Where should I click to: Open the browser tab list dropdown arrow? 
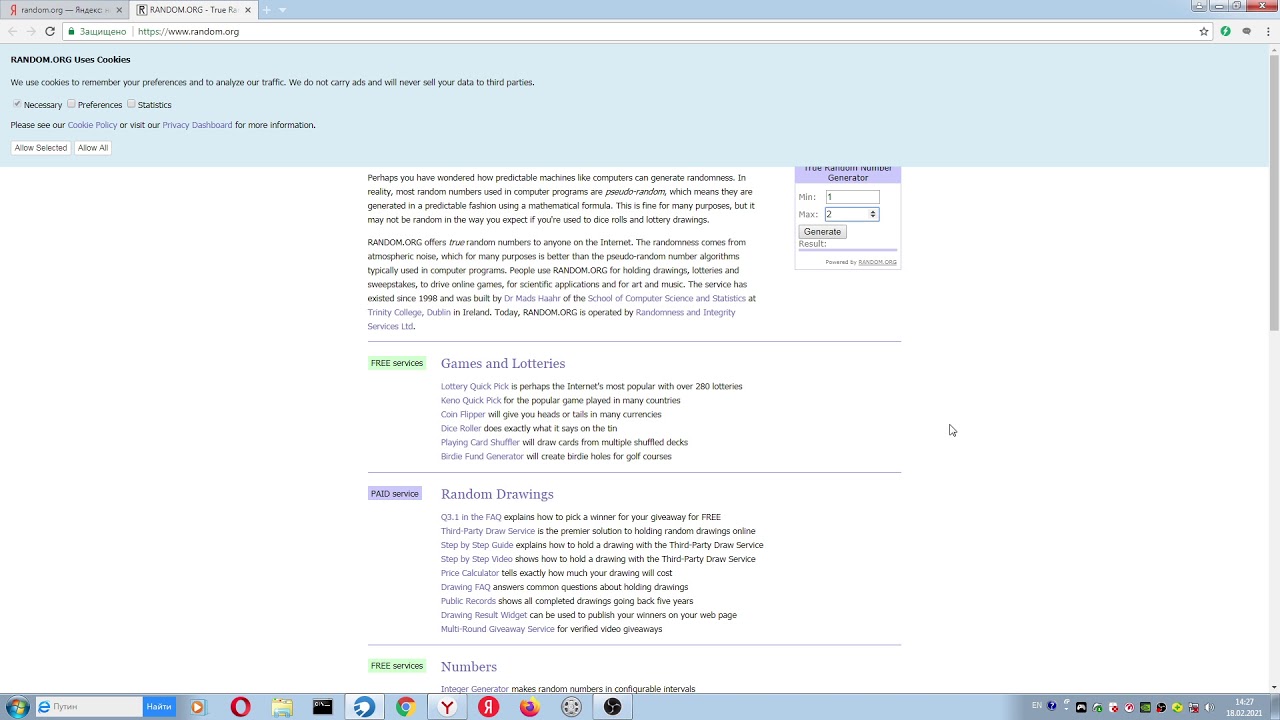(x=282, y=10)
